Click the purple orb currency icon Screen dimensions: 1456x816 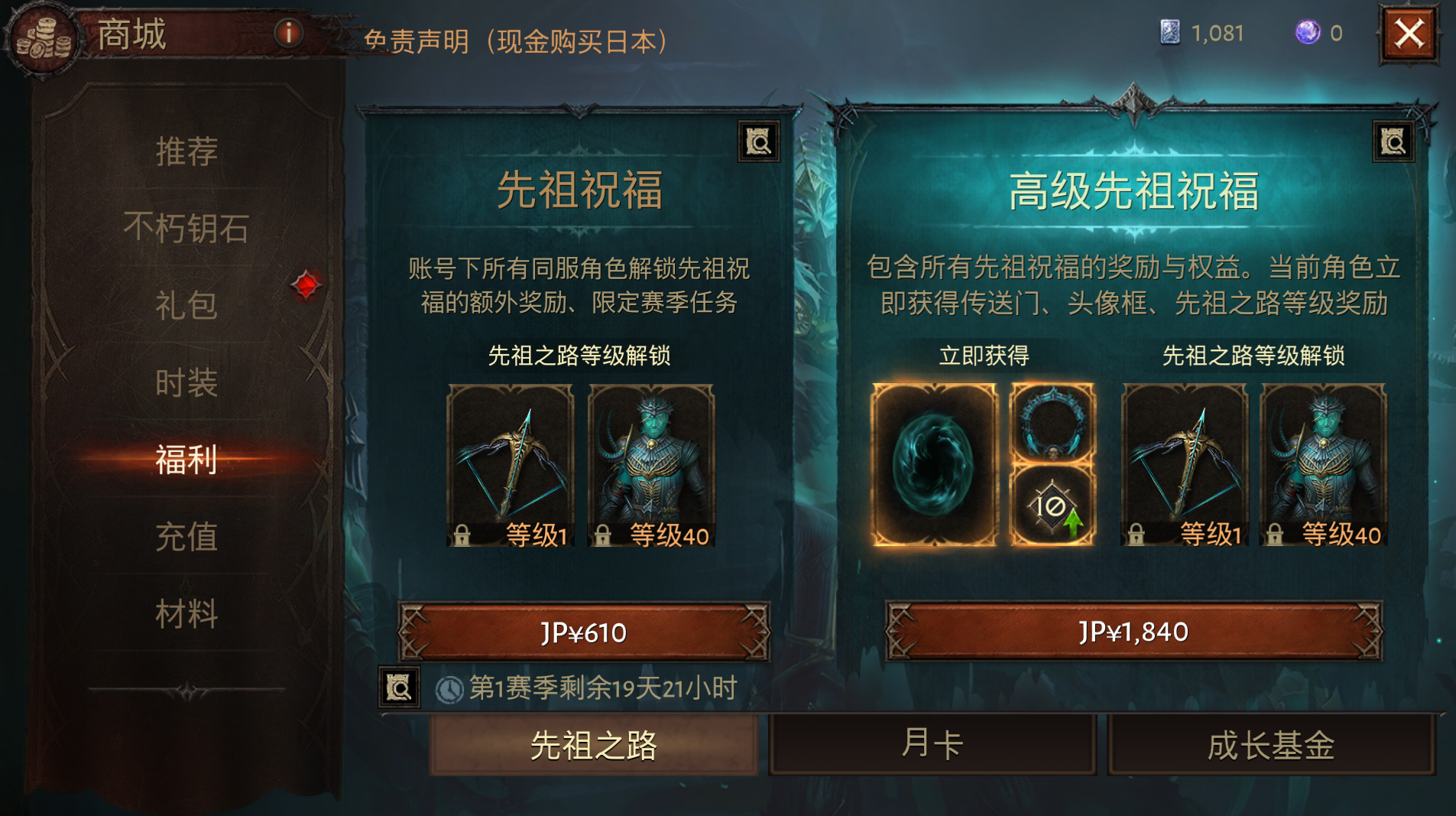tap(1307, 33)
